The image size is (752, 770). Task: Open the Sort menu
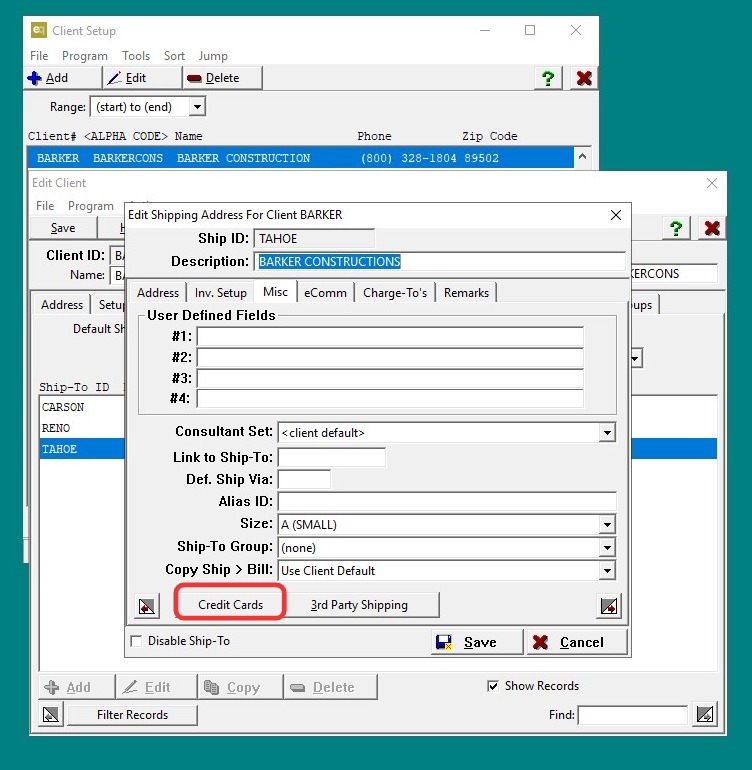(x=174, y=56)
